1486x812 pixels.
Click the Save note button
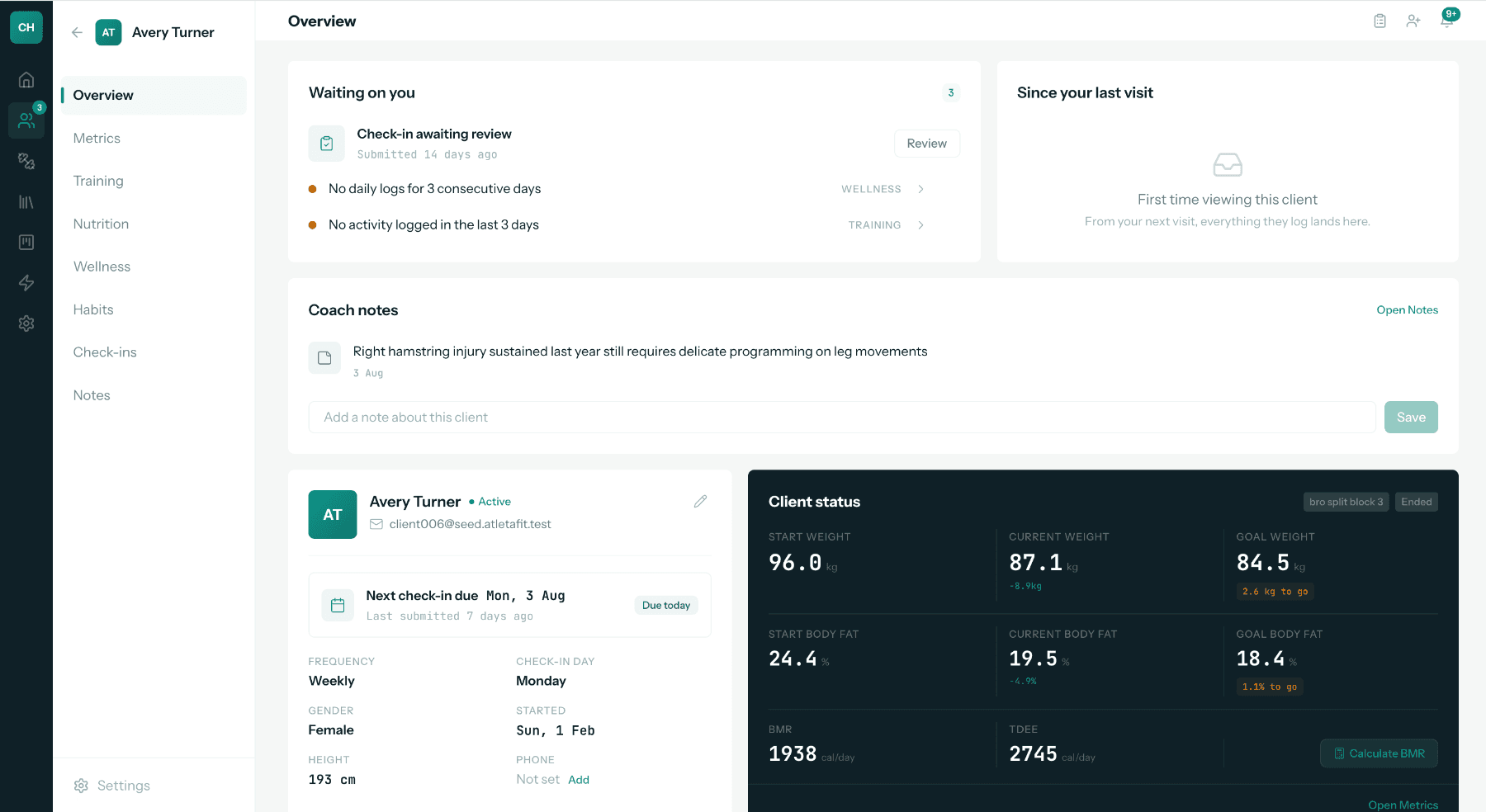1411,418
